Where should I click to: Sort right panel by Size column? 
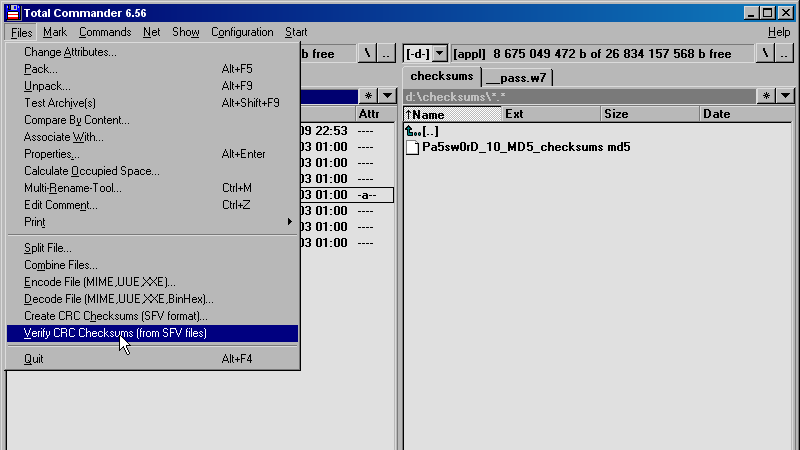[650, 114]
